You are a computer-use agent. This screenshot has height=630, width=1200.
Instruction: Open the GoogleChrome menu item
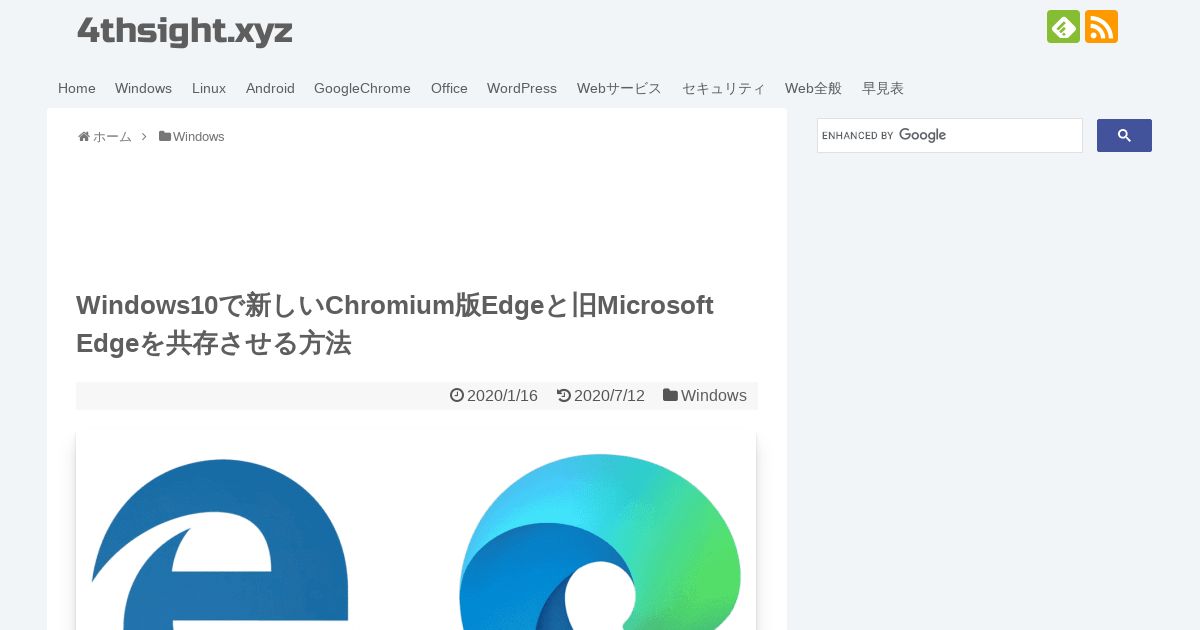(x=362, y=88)
